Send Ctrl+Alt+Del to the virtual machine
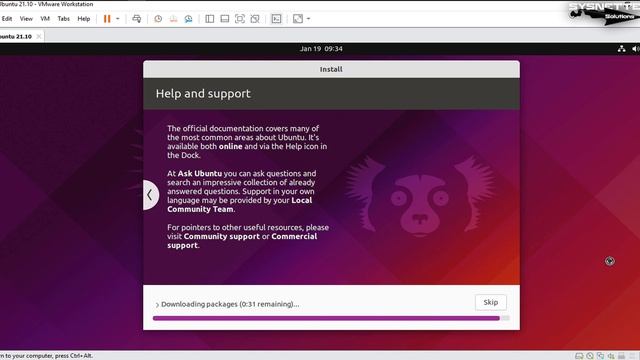The width and height of the screenshot is (640, 360). coord(137,19)
